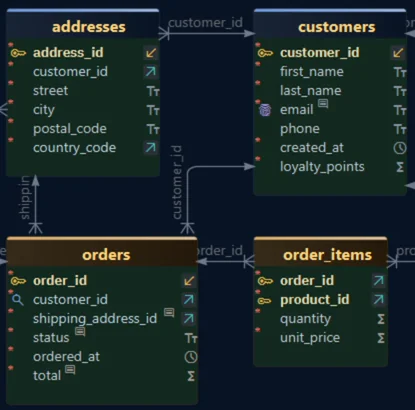Click the numeric sigma icon on loyalty_points row
The image size is (415, 410).
[x=400, y=167]
